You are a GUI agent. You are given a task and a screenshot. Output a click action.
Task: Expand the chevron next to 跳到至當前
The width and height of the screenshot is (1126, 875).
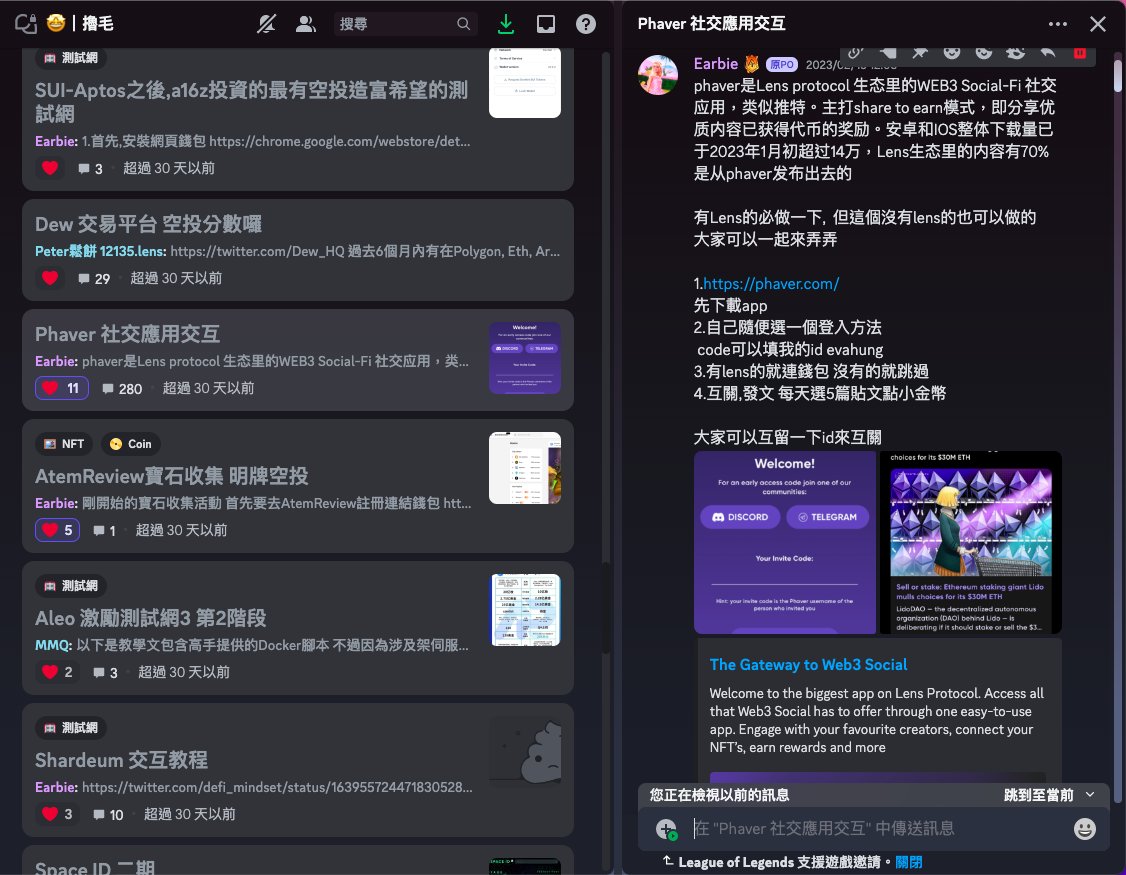coord(1092,794)
